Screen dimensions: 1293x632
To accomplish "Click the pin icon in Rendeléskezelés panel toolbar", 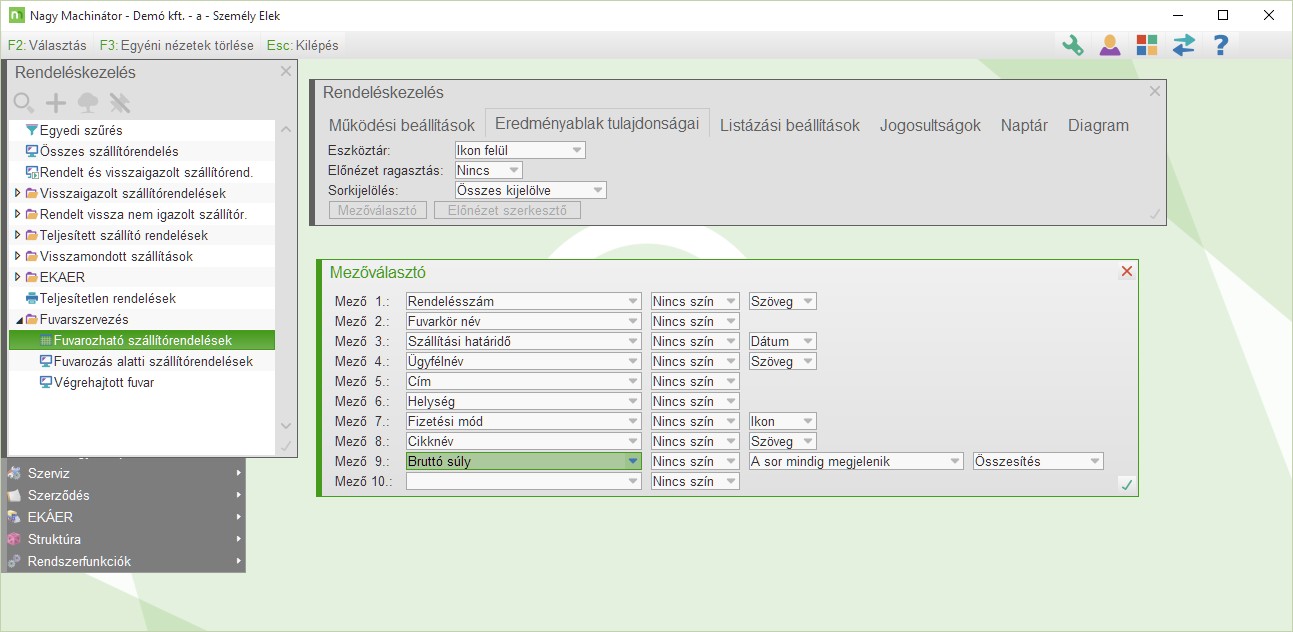I will click(x=120, y=102).
